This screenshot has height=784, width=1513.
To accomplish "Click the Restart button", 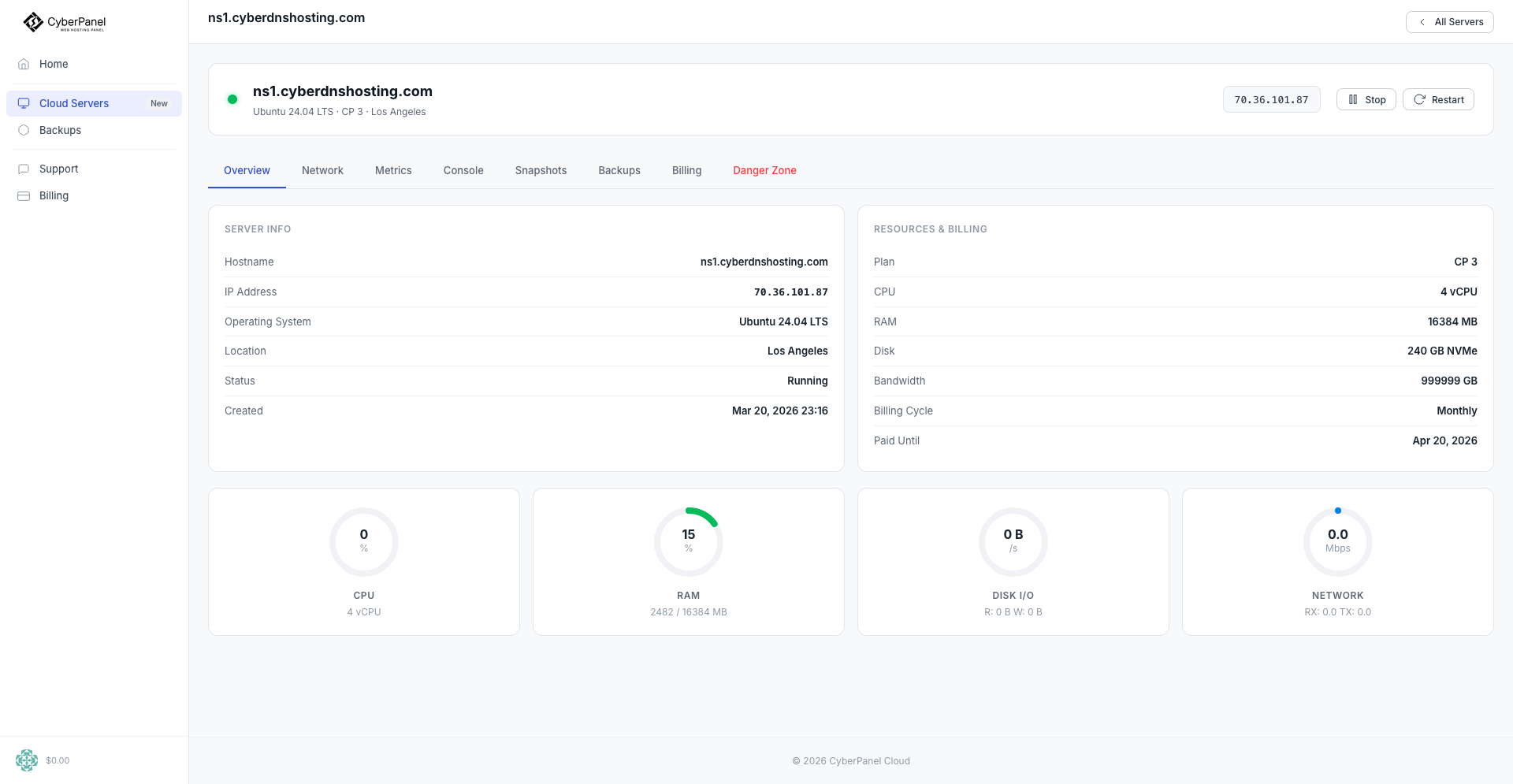I will [x=1438, y=99].
